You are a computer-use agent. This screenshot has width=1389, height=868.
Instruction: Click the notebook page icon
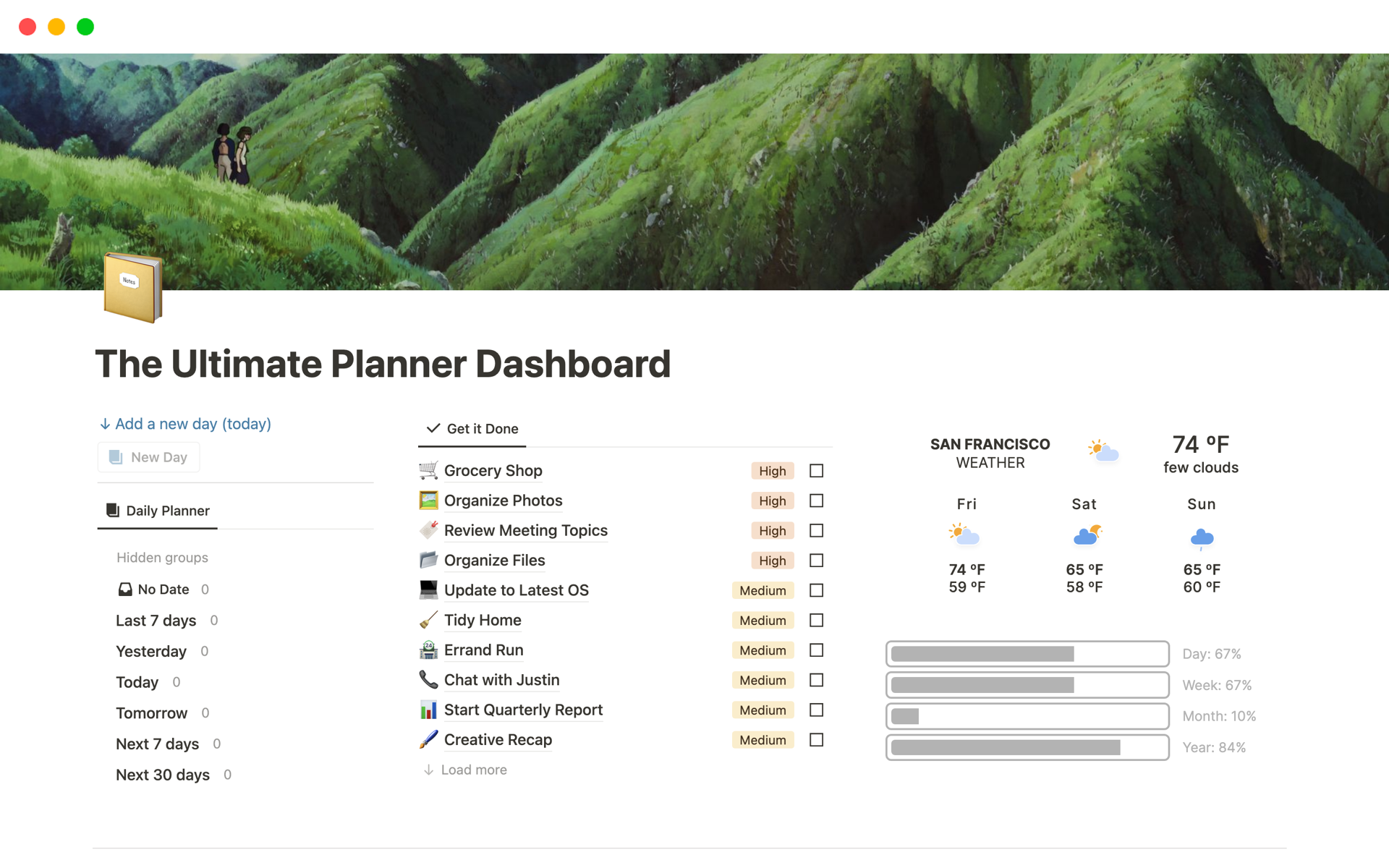[132, 287]
